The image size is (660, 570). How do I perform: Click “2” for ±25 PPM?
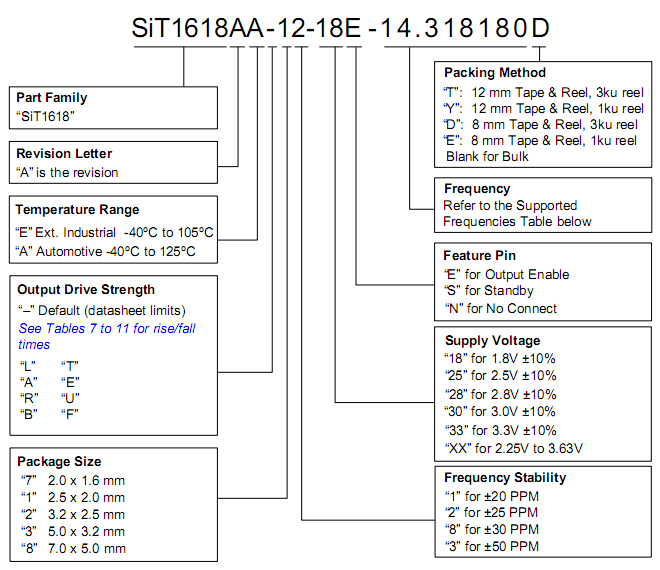click(x=491, y=512)
